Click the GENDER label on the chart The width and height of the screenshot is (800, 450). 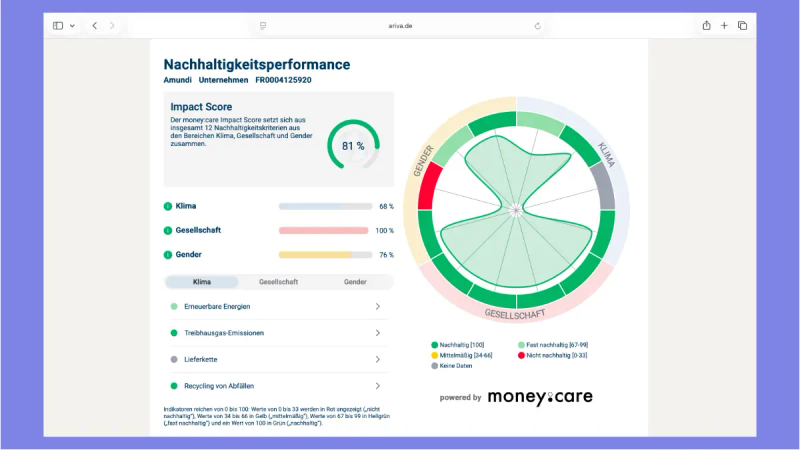pyautogui.click(x=423, y=161)
